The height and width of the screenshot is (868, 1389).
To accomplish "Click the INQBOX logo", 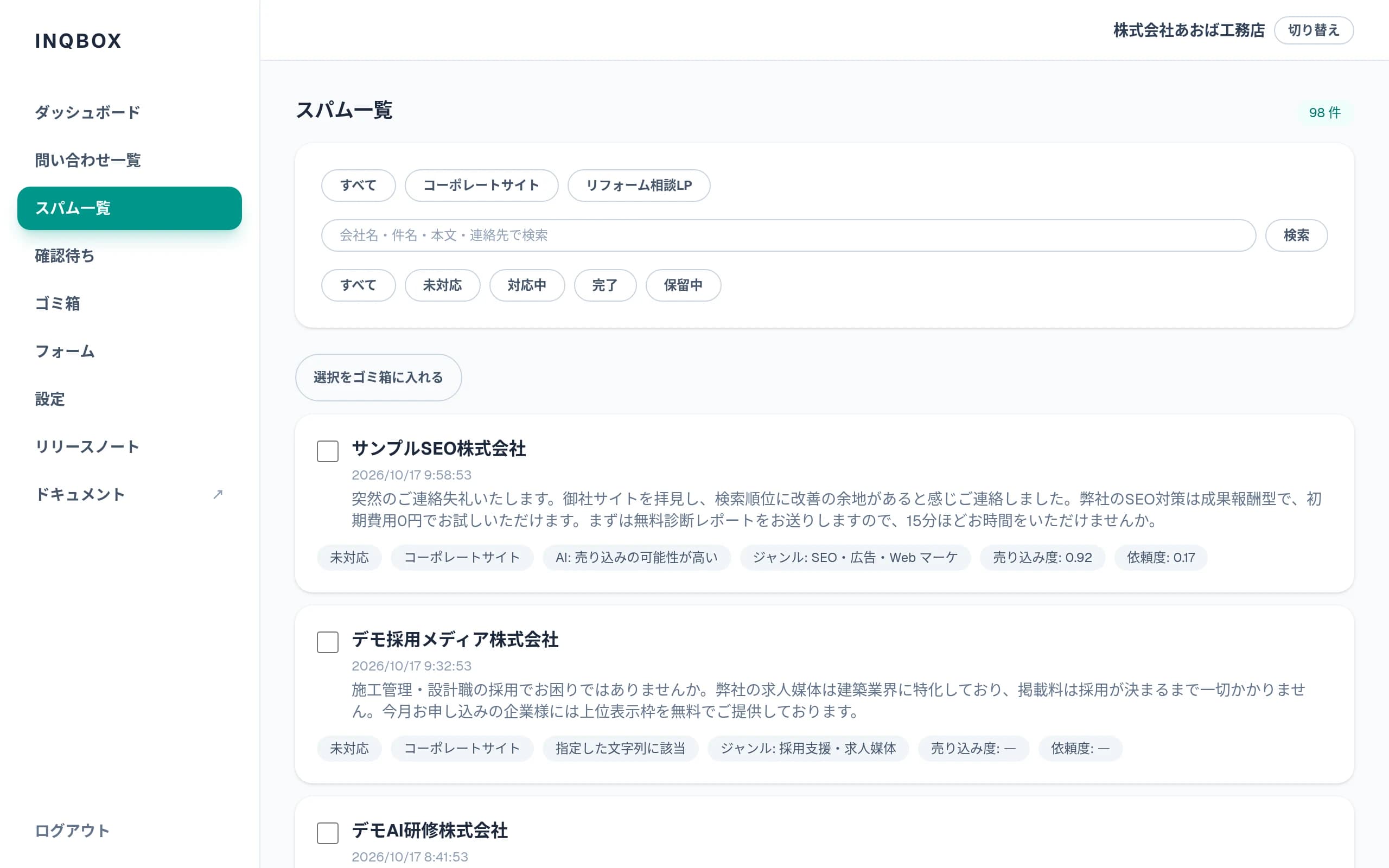I will coord(79,41).
